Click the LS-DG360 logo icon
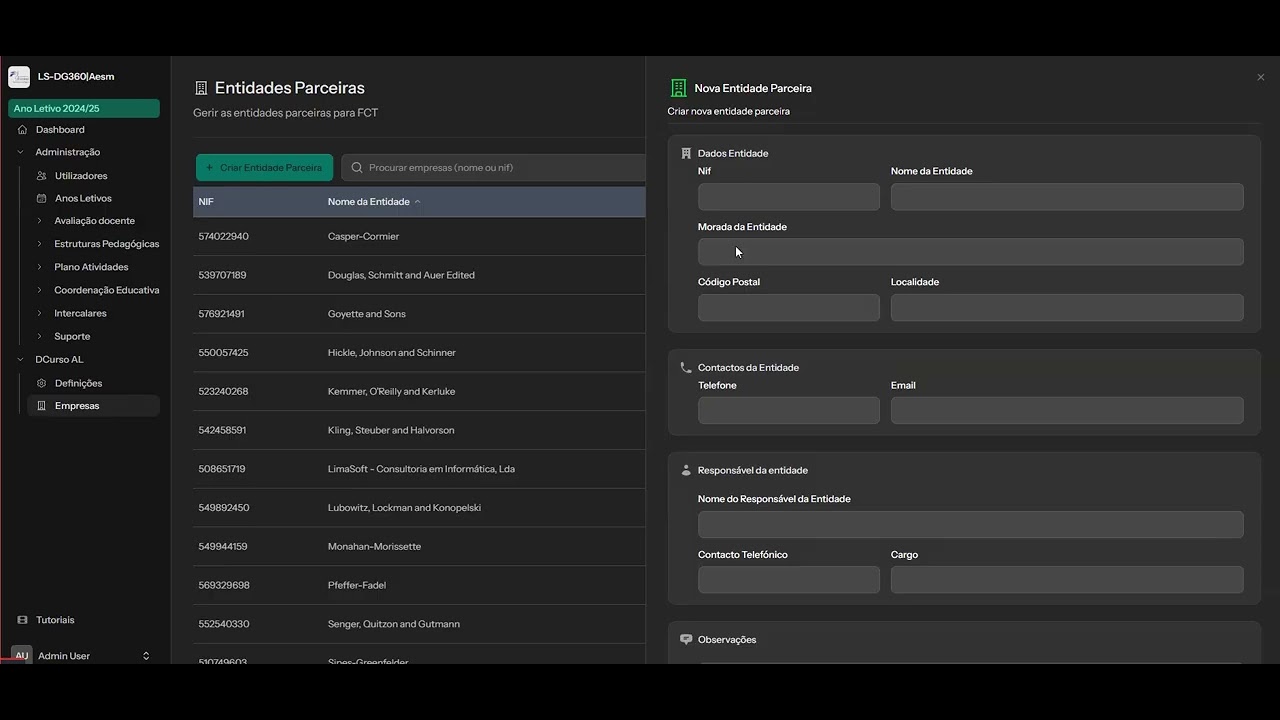The width and height of the screenshot is (1280, 720). point(19,77)
